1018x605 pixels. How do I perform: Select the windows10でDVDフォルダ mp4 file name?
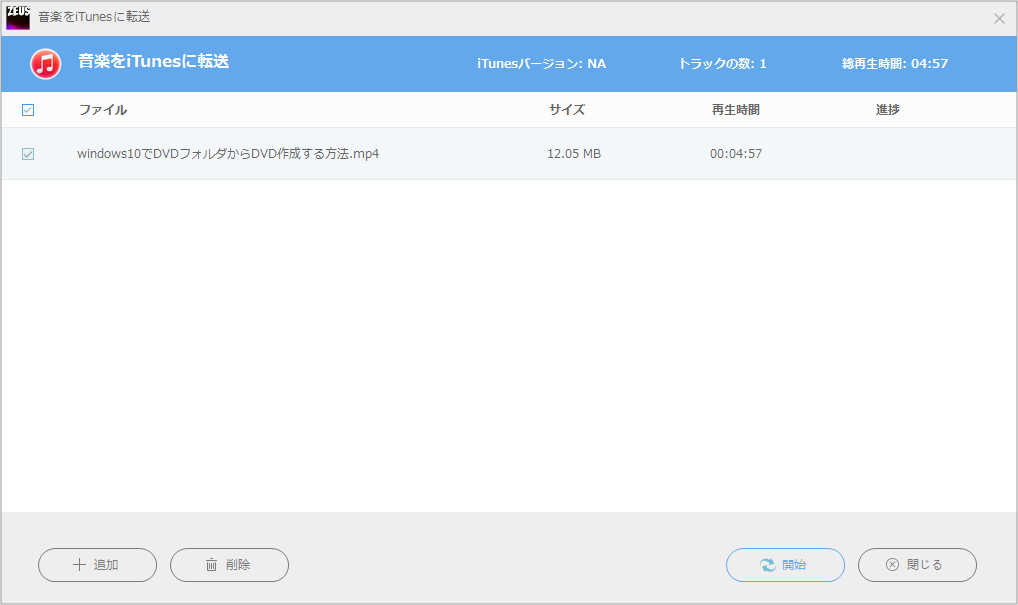(228, 154)
